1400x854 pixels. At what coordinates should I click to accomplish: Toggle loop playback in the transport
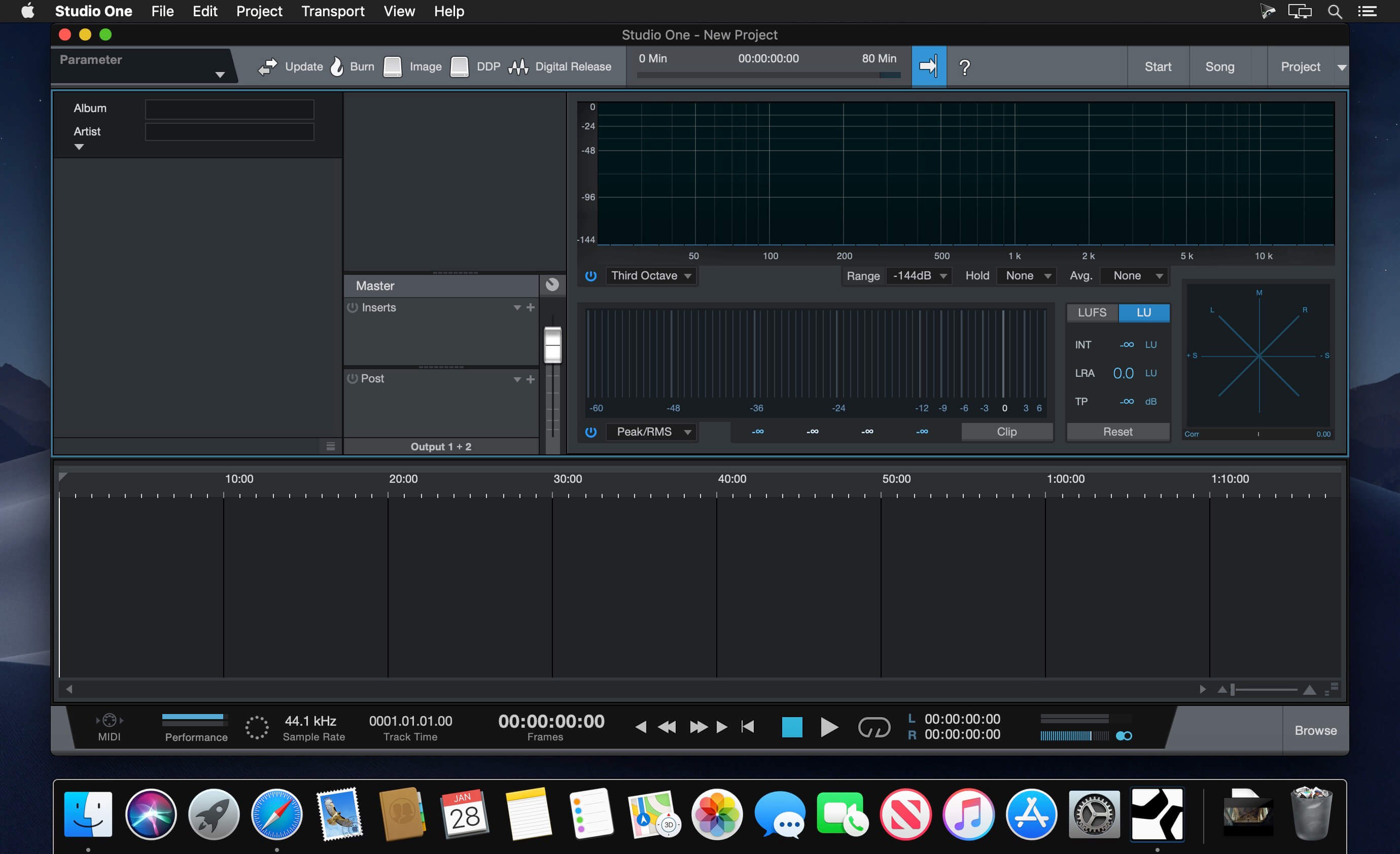click(x=874, y=727)
